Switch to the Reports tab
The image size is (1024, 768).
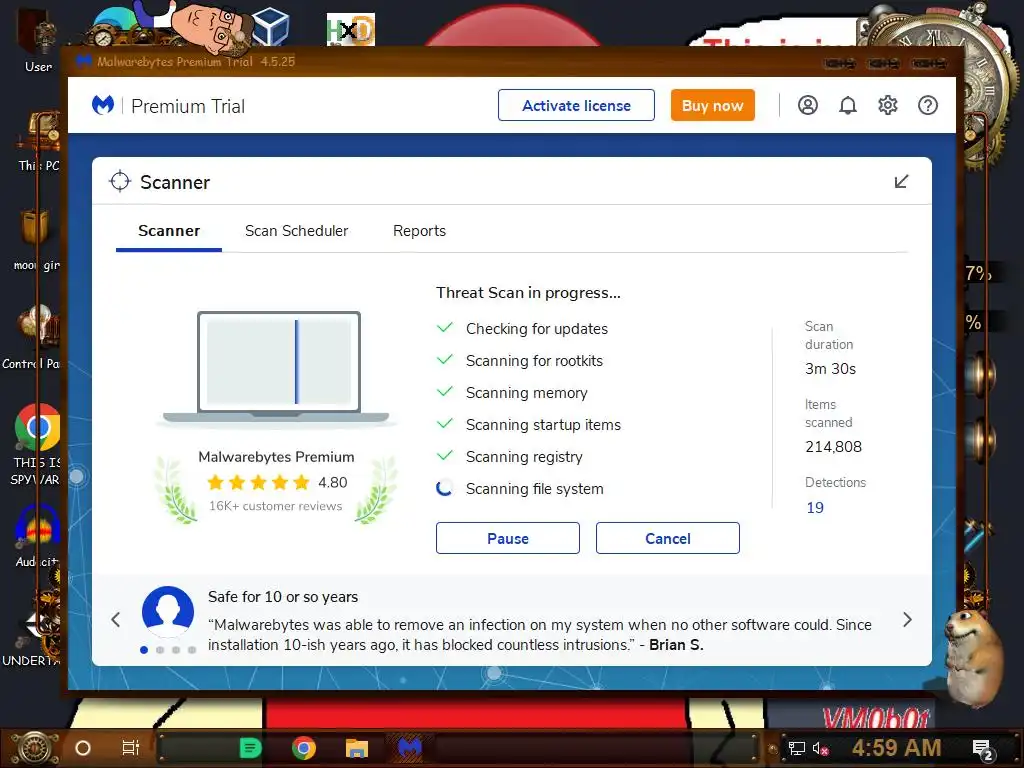[419, 231]
